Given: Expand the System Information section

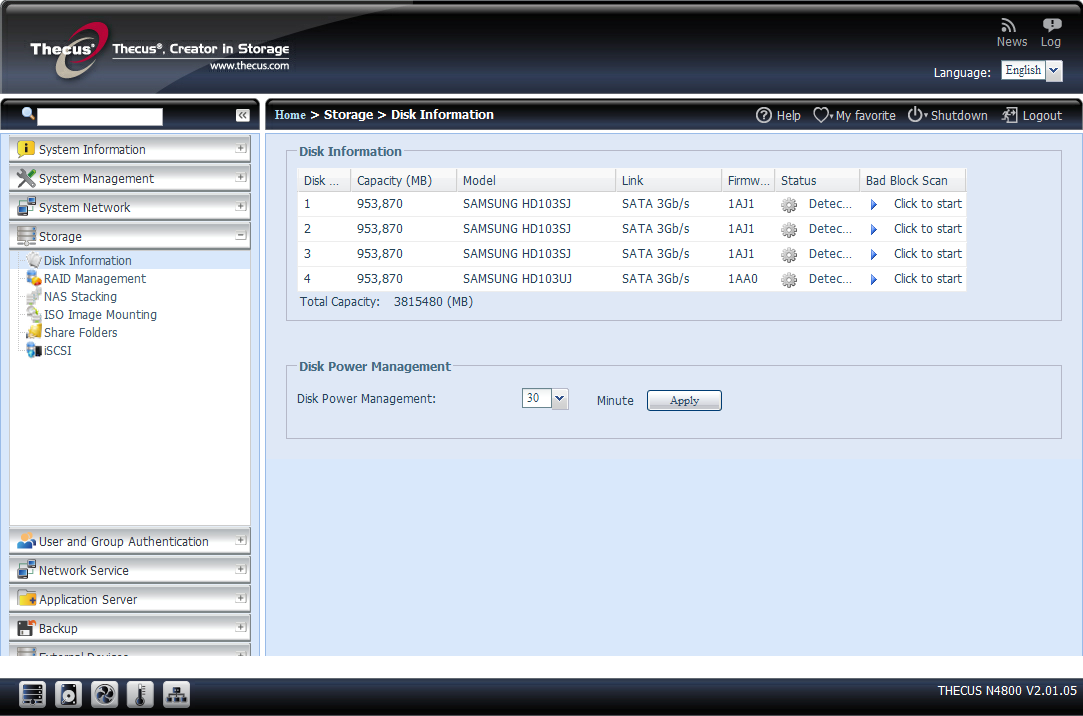Looking at the screenshot, I should tap(240, 148).
